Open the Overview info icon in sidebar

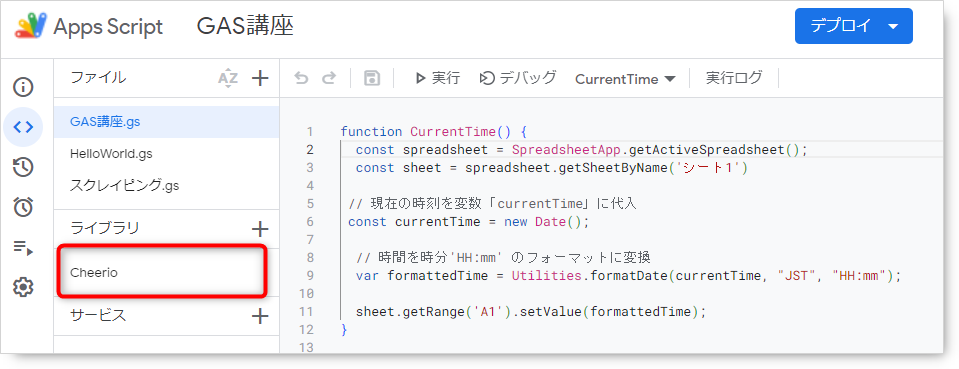(x=23, y=88)
